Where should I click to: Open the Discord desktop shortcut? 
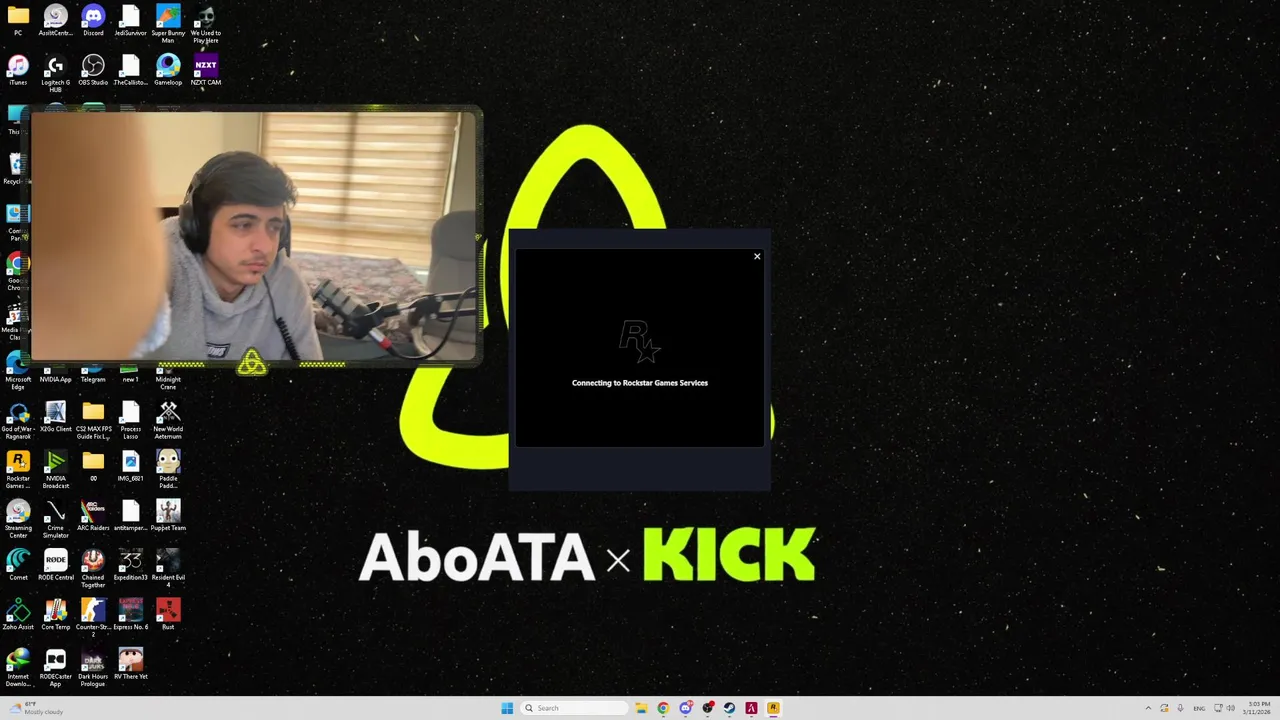tap(93, 21)
